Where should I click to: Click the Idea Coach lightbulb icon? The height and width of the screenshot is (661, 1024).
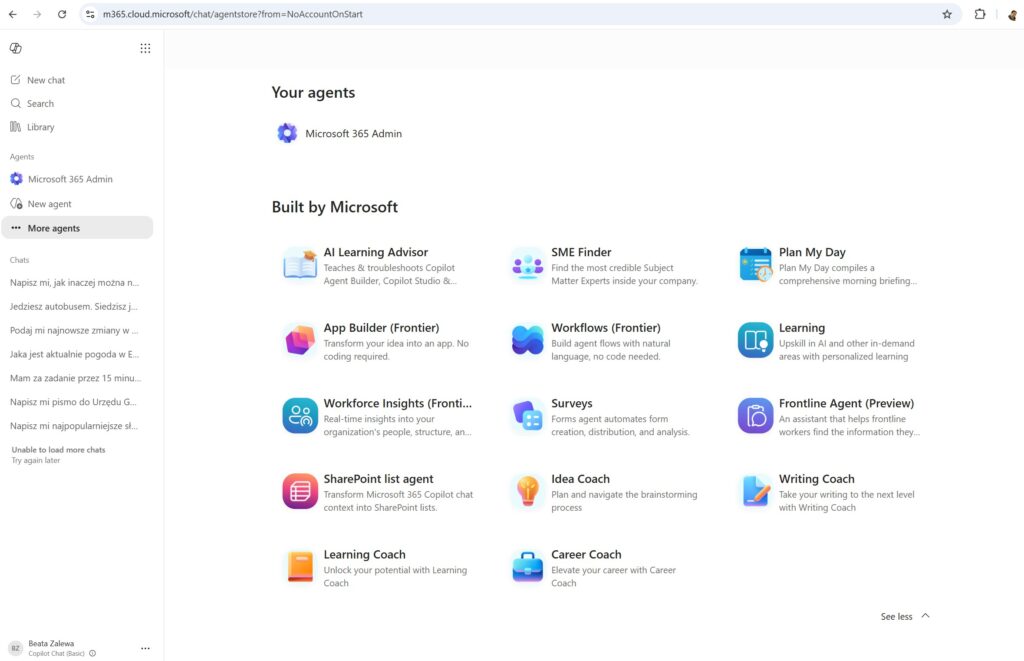coord(528,491)
